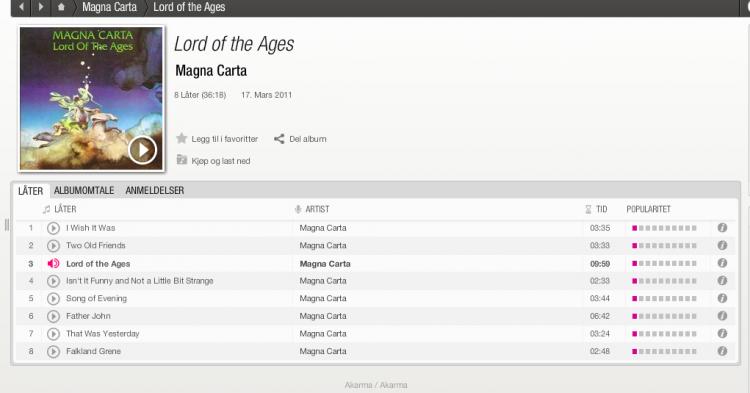Sort by POPULARITET column header
The height and width of the screenshot is (393, 750).
coord(648,209)
